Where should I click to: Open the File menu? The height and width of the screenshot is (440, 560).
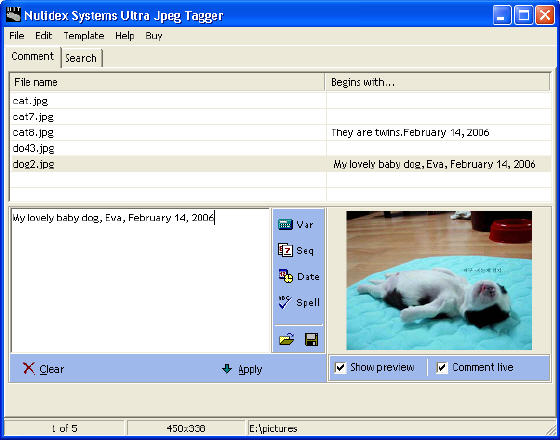pyautogui.click(x=17, y=36)
